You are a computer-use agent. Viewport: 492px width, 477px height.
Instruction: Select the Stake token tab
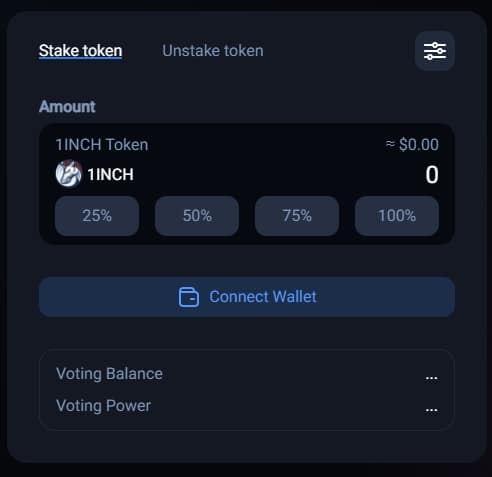click(80, 51)
